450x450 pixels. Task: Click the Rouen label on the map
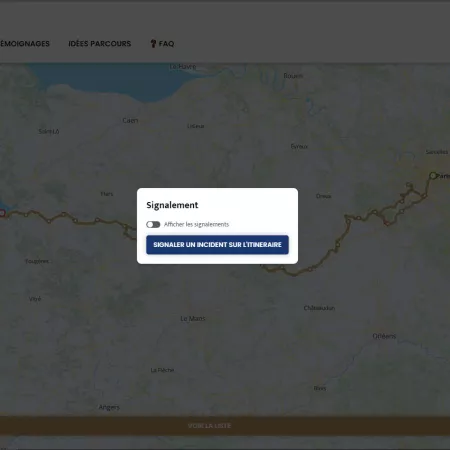pos(293,76)
